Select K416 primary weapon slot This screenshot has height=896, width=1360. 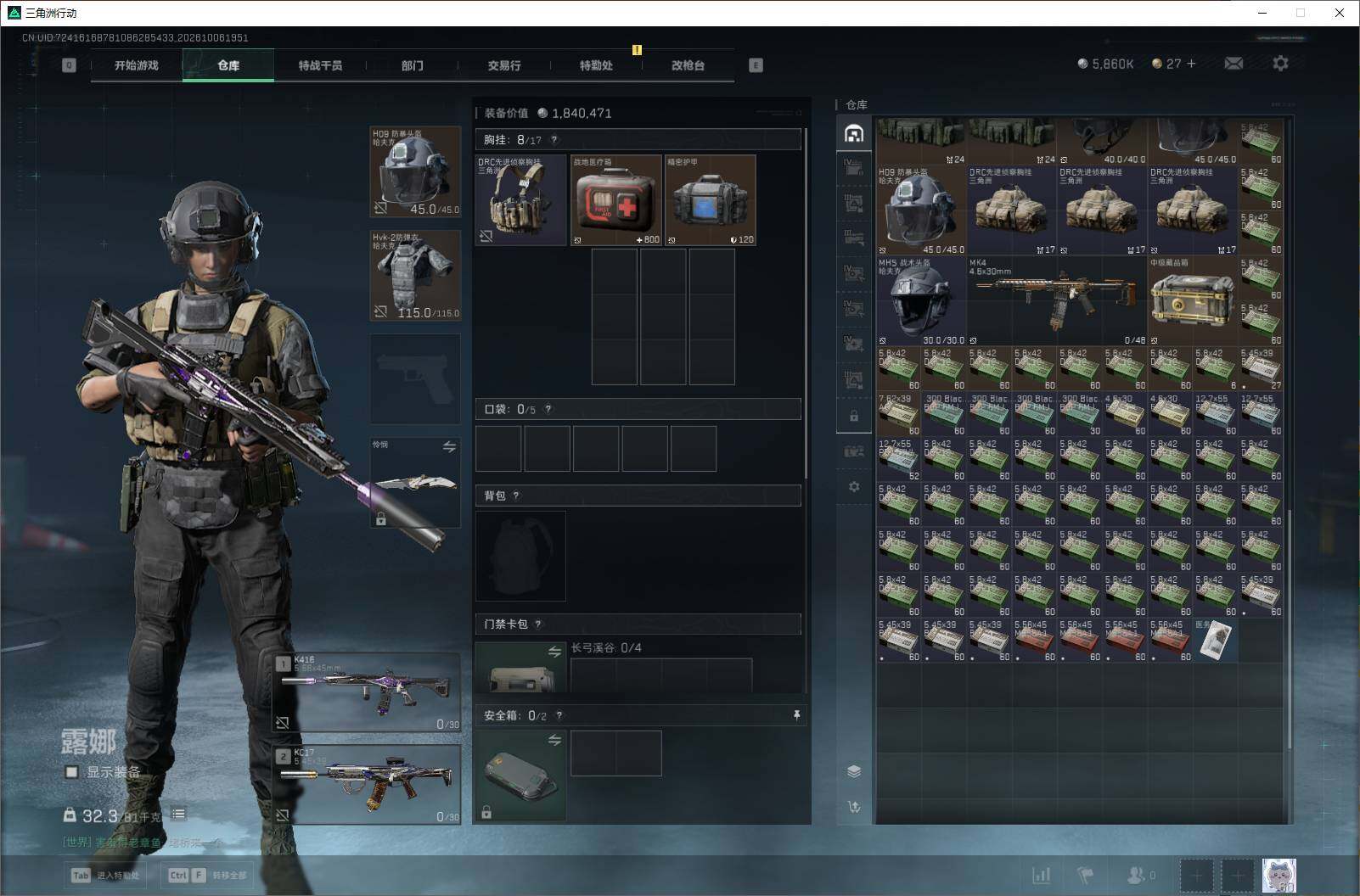[x=367, y=692]
